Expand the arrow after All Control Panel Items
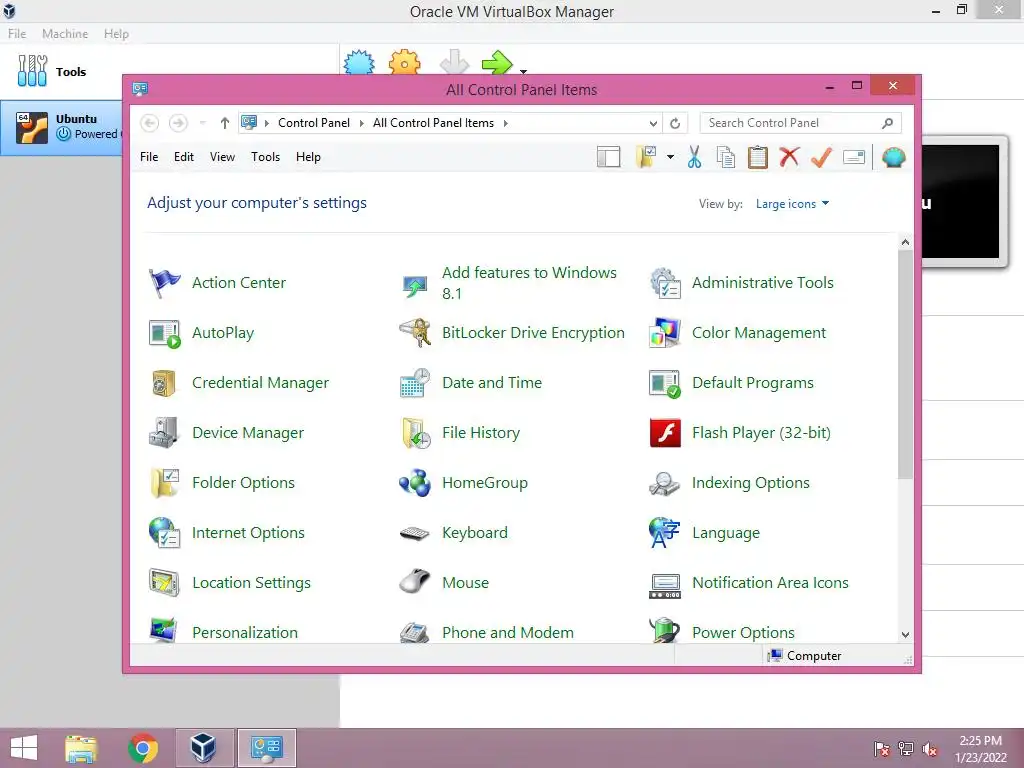Viewport: 1024px width, 768px height. [505, 123]
